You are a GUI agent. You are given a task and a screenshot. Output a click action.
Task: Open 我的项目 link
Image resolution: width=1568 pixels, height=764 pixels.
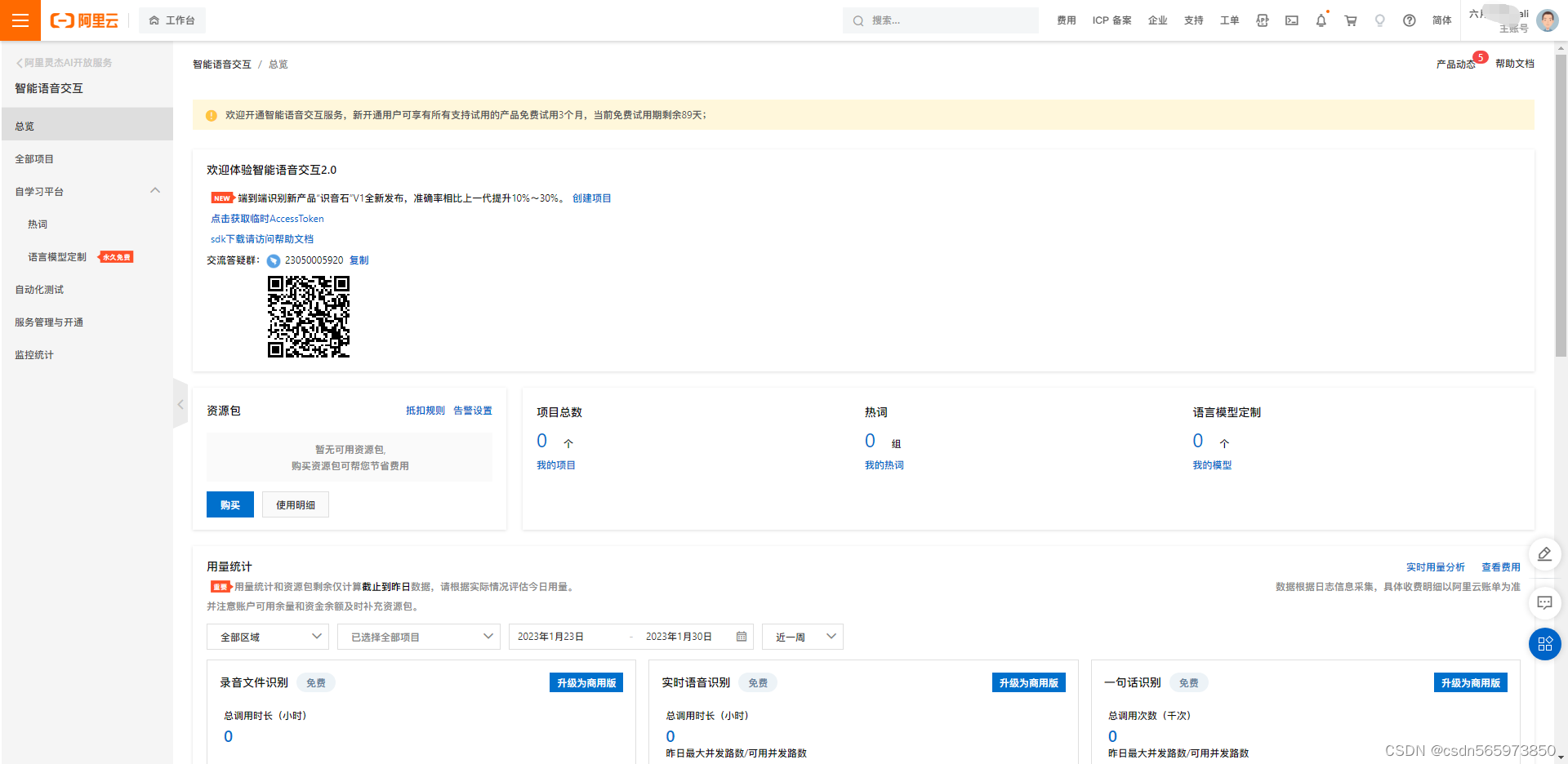point(556,465)
